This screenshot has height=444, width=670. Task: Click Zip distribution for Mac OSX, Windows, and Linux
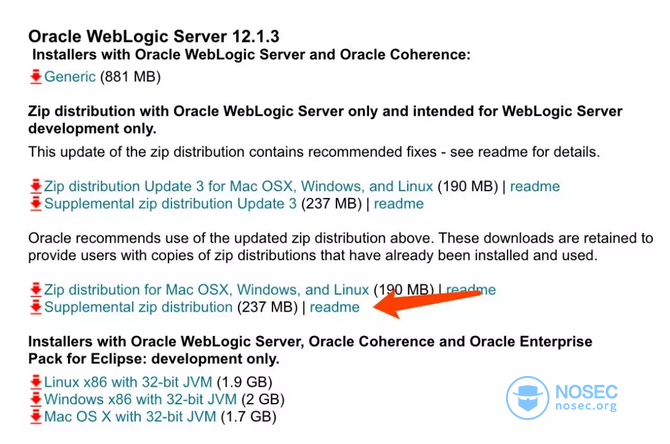pos(206,290)
